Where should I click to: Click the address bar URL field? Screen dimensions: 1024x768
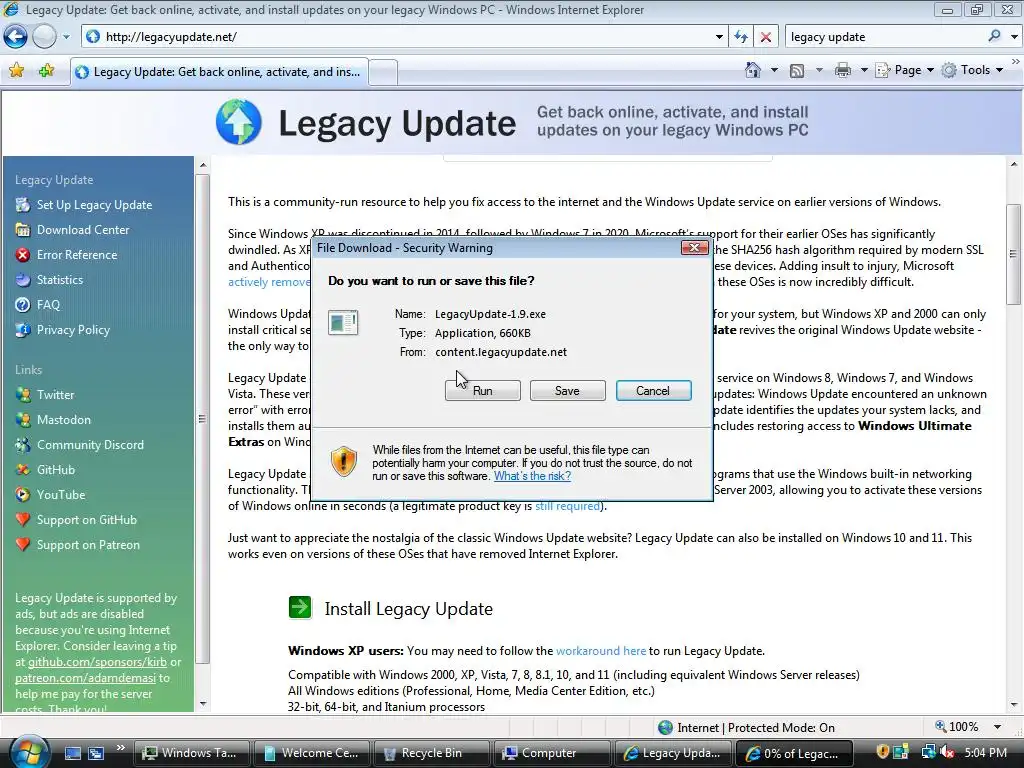click(x=398, y=37)
